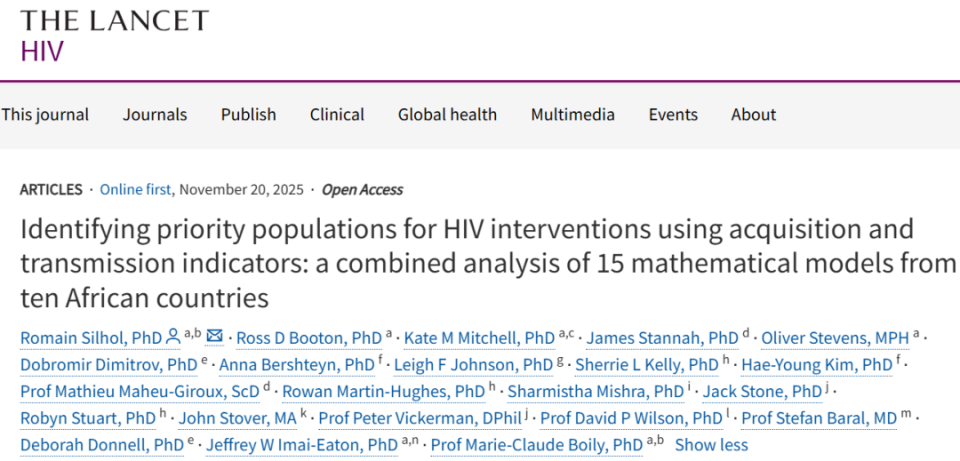The height and width of the screenshot is (461, 960).
Task: Open the About menu
Action: tap(753, 114)
